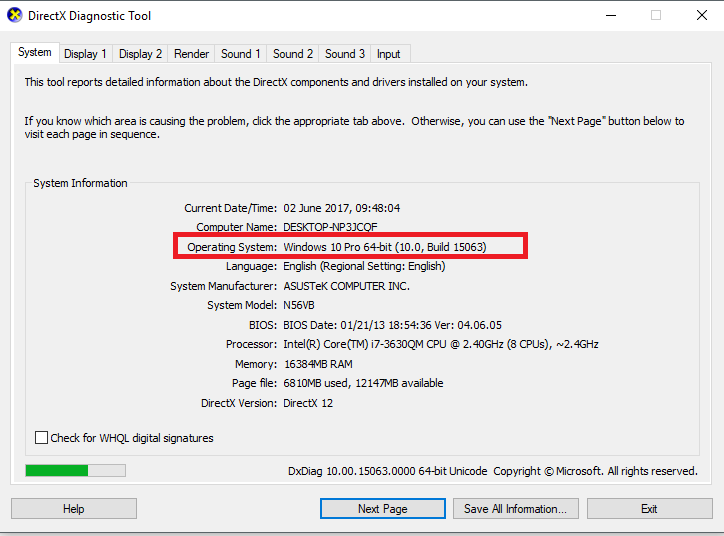The height and width of the screenshot is (536, 724).
Task: Switch to the Display 1 tab
Action: click(85, 54)
